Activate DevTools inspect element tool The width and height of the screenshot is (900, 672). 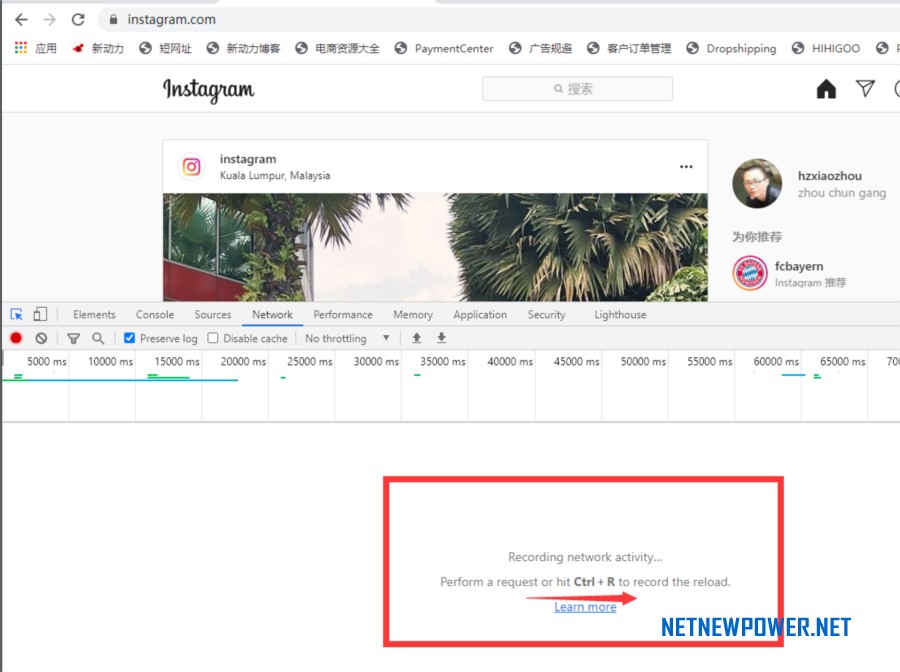point(17,314)
